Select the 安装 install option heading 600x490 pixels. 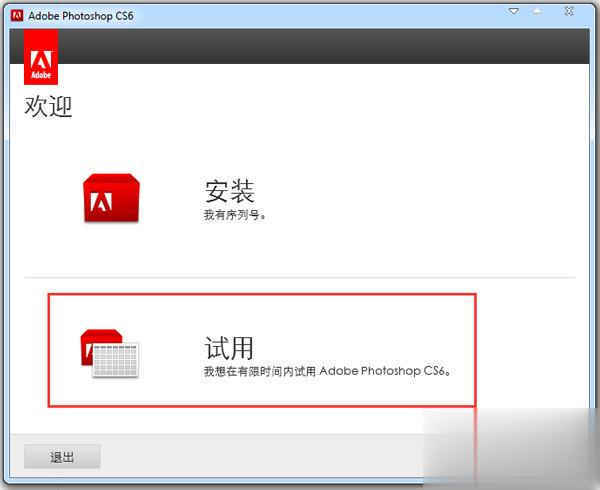pos(229,191)
